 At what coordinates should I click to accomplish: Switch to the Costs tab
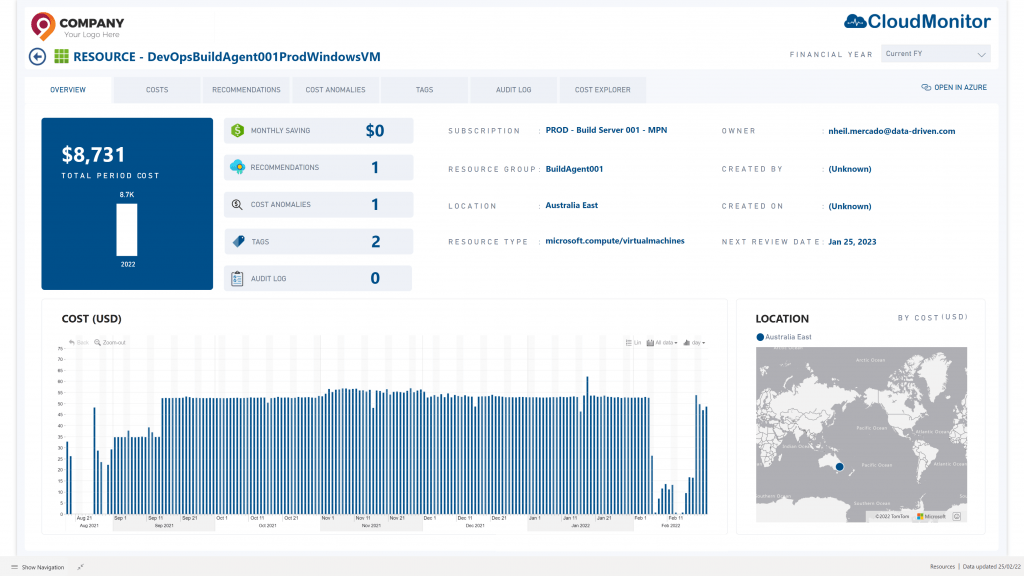pos(157,90)
